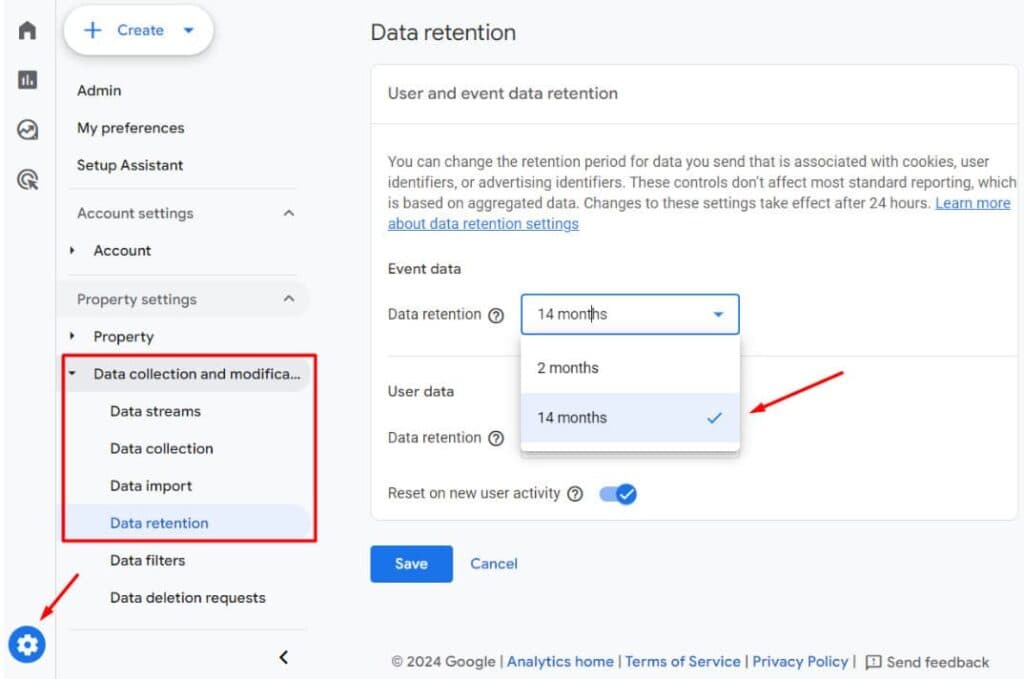Click help icon beside User data retention

(496, 438)
